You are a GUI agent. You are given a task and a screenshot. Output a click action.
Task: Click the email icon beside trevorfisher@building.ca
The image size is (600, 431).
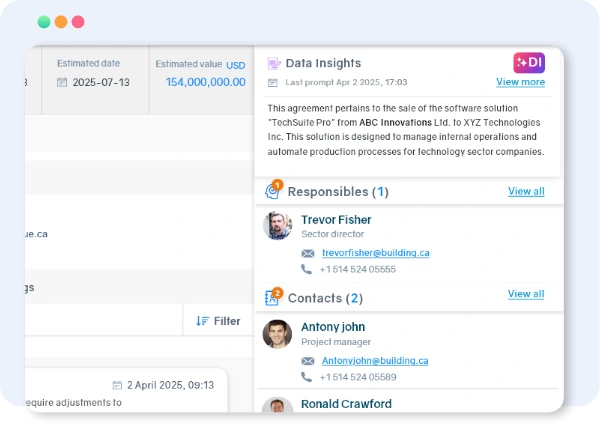[307, 253]
